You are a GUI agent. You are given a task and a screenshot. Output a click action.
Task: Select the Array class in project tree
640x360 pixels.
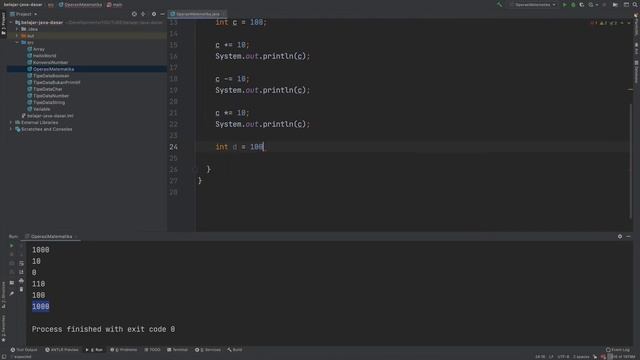coord(36,49)
